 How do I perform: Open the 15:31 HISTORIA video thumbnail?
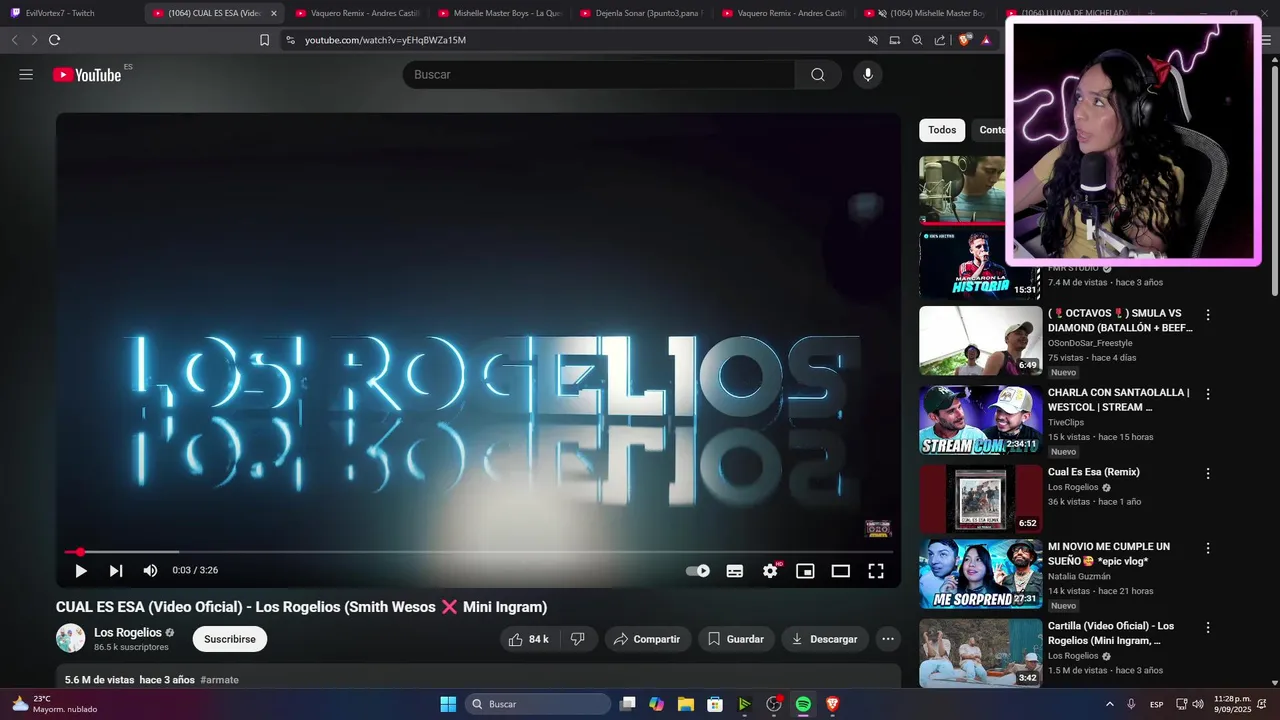coord(980,266)
